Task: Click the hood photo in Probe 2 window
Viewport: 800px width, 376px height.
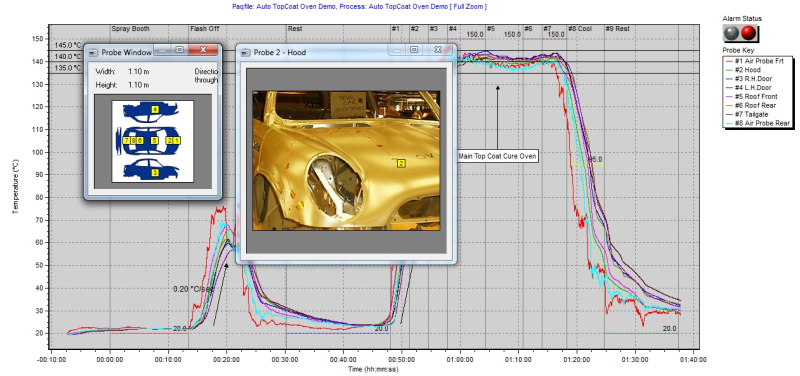Action: pyautogui.click(x=346, y=160)
